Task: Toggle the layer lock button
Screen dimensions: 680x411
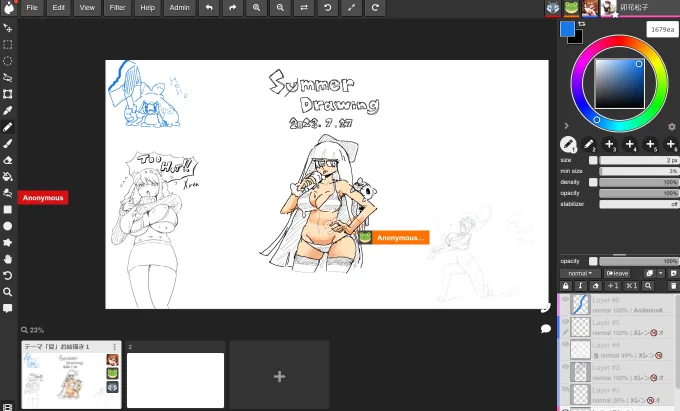Action: (565, 286)
